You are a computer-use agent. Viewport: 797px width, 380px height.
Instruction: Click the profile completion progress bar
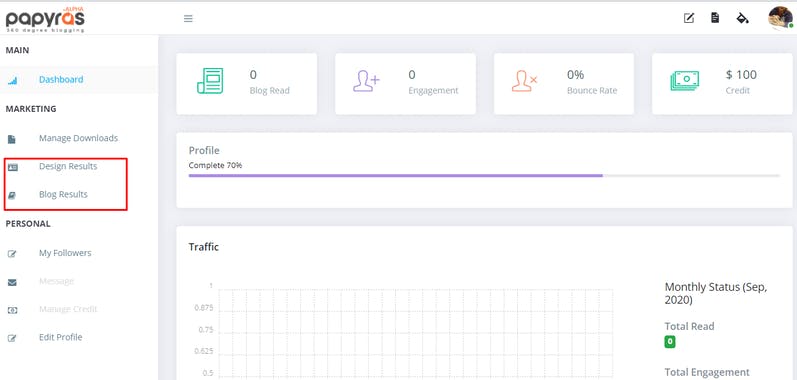[484, 176]
